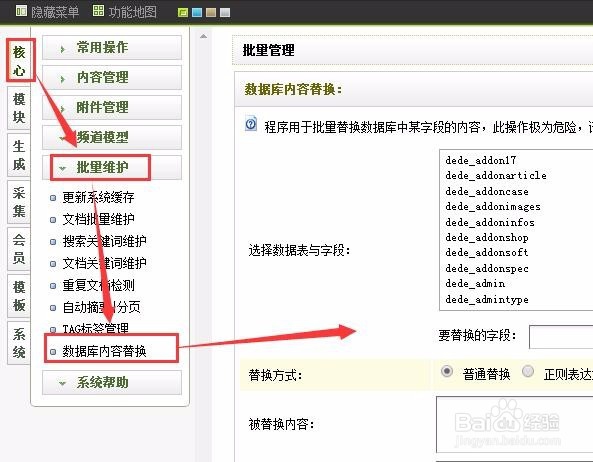Select dede_admintype in the table list

click(487, 299)
